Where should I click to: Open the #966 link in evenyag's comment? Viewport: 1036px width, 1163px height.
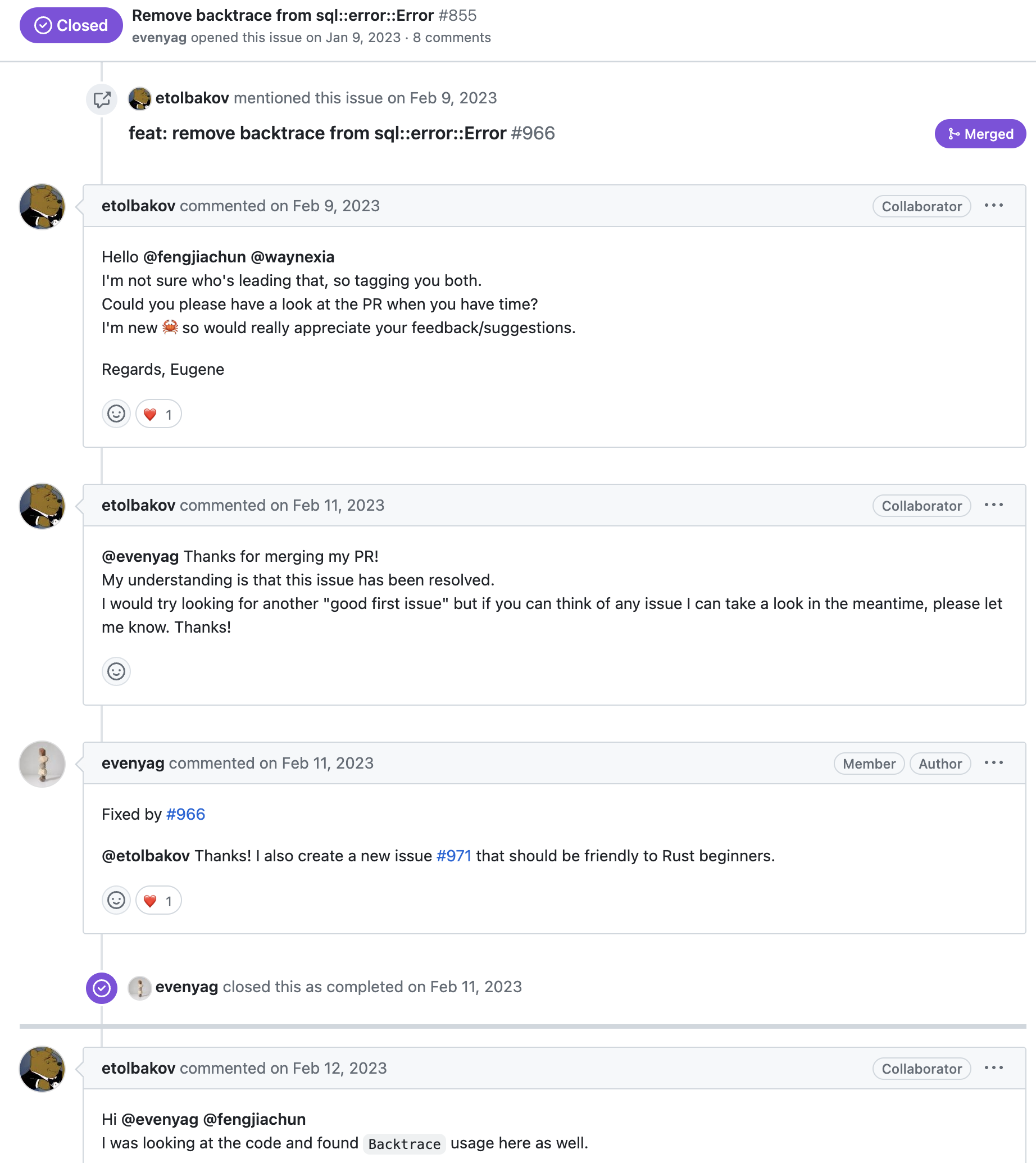click(185, 815)
